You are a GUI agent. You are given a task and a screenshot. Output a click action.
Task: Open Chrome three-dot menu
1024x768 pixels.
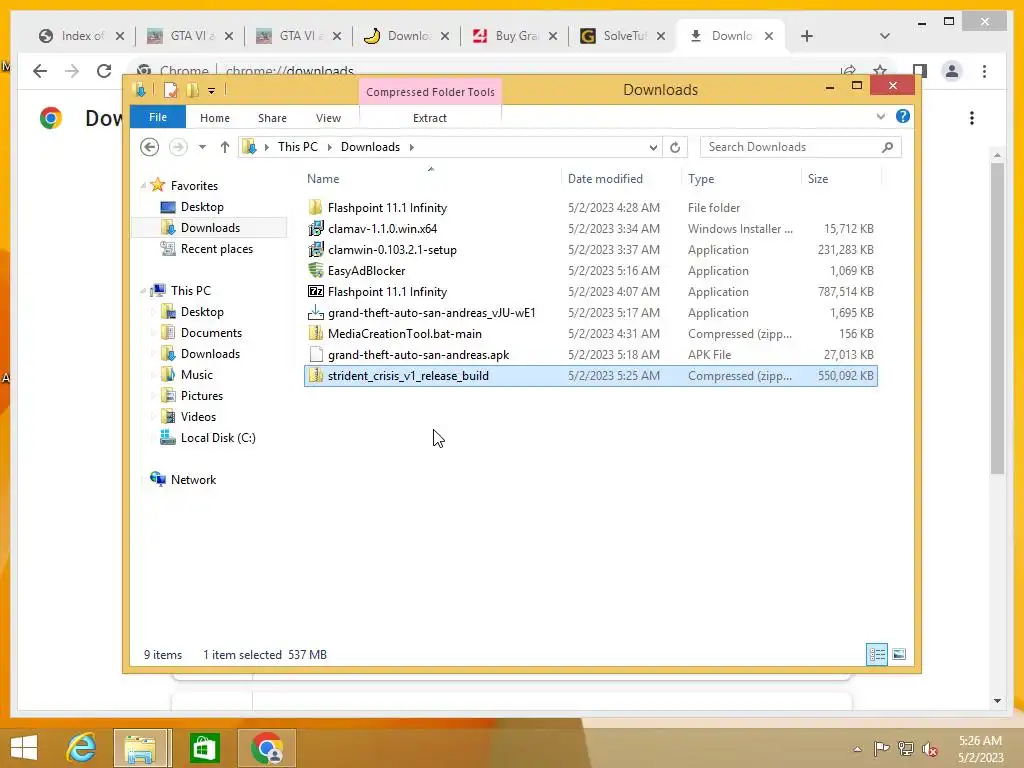pos(984,71)
